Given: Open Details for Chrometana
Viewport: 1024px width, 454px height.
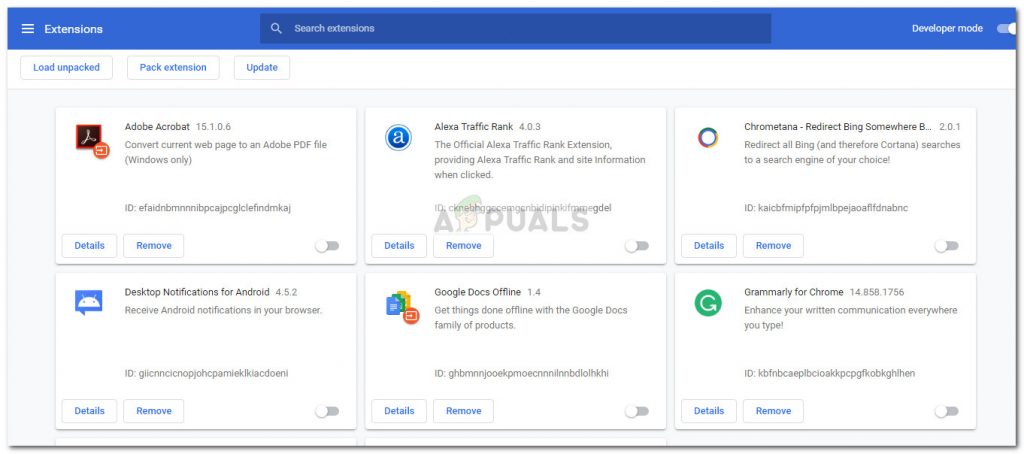Looking at the screenshot, I should pyautogui.click(x=709, y=246).
